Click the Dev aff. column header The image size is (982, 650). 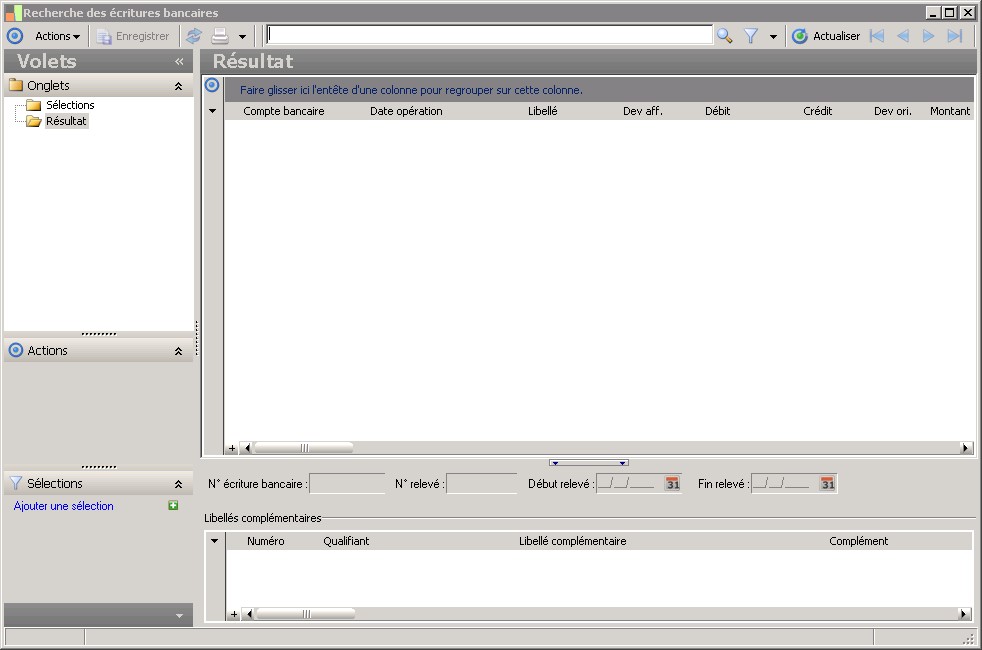[x=643, y=111]
